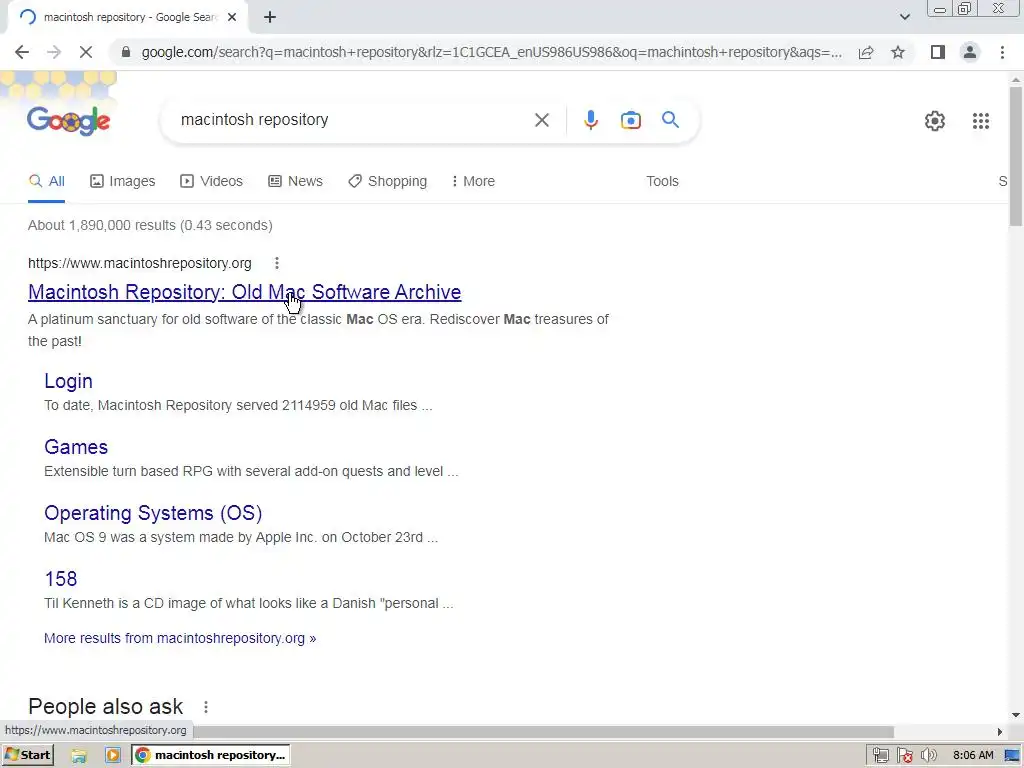1024x768 pixels.
Task: Open the Games sitelink
Action: tap(76, 447)
